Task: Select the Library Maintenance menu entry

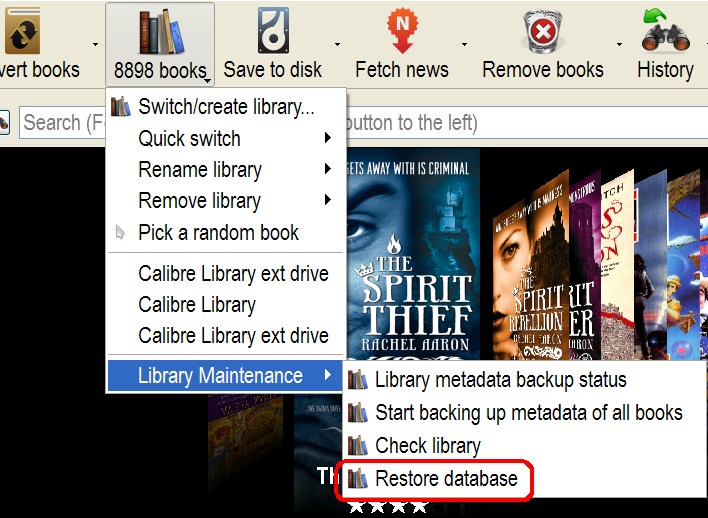Action: coord(225,375)
